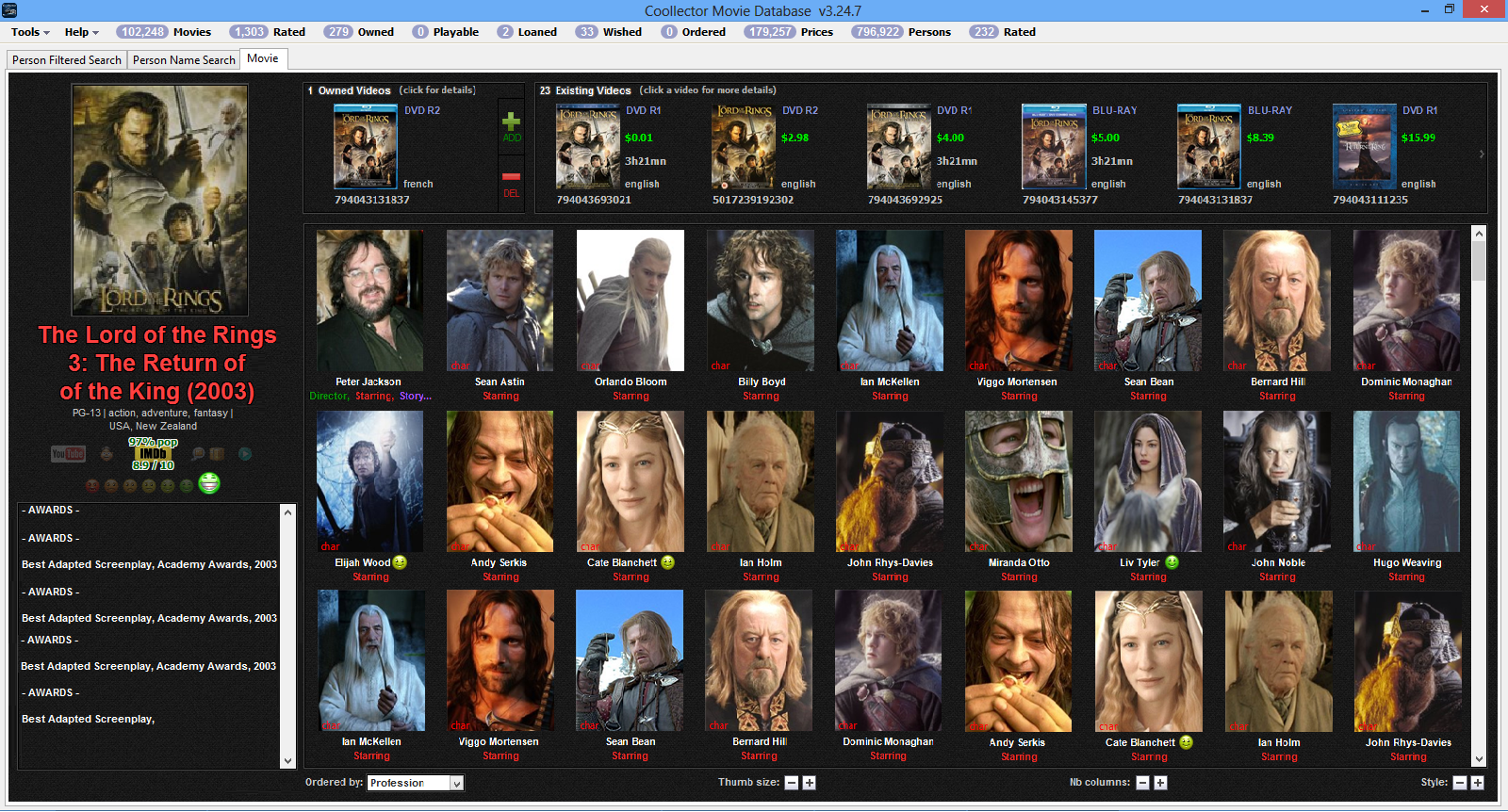Open the 179,257 Prices list
Screen dimensions: 1508x812
tap(789, 32)
